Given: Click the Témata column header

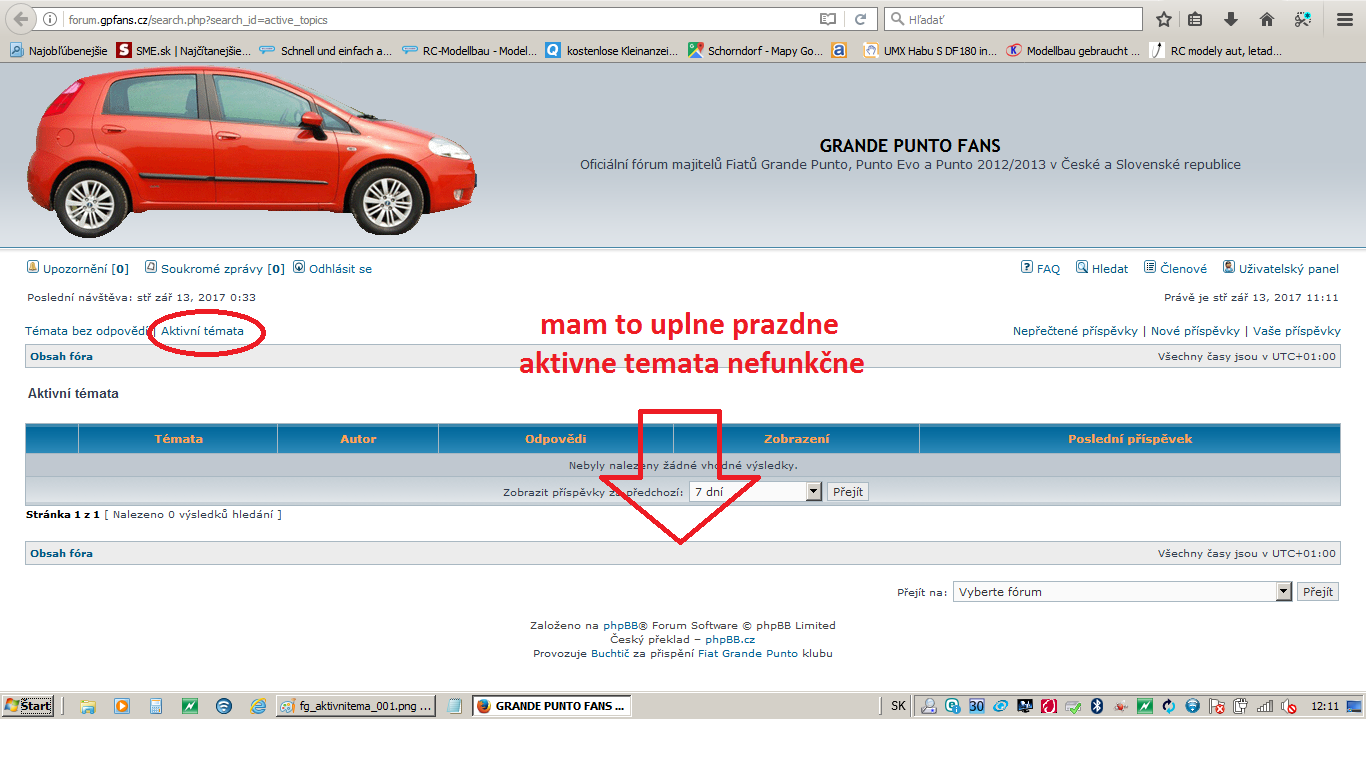Looking at the screenshot, I should coord(178,439).
